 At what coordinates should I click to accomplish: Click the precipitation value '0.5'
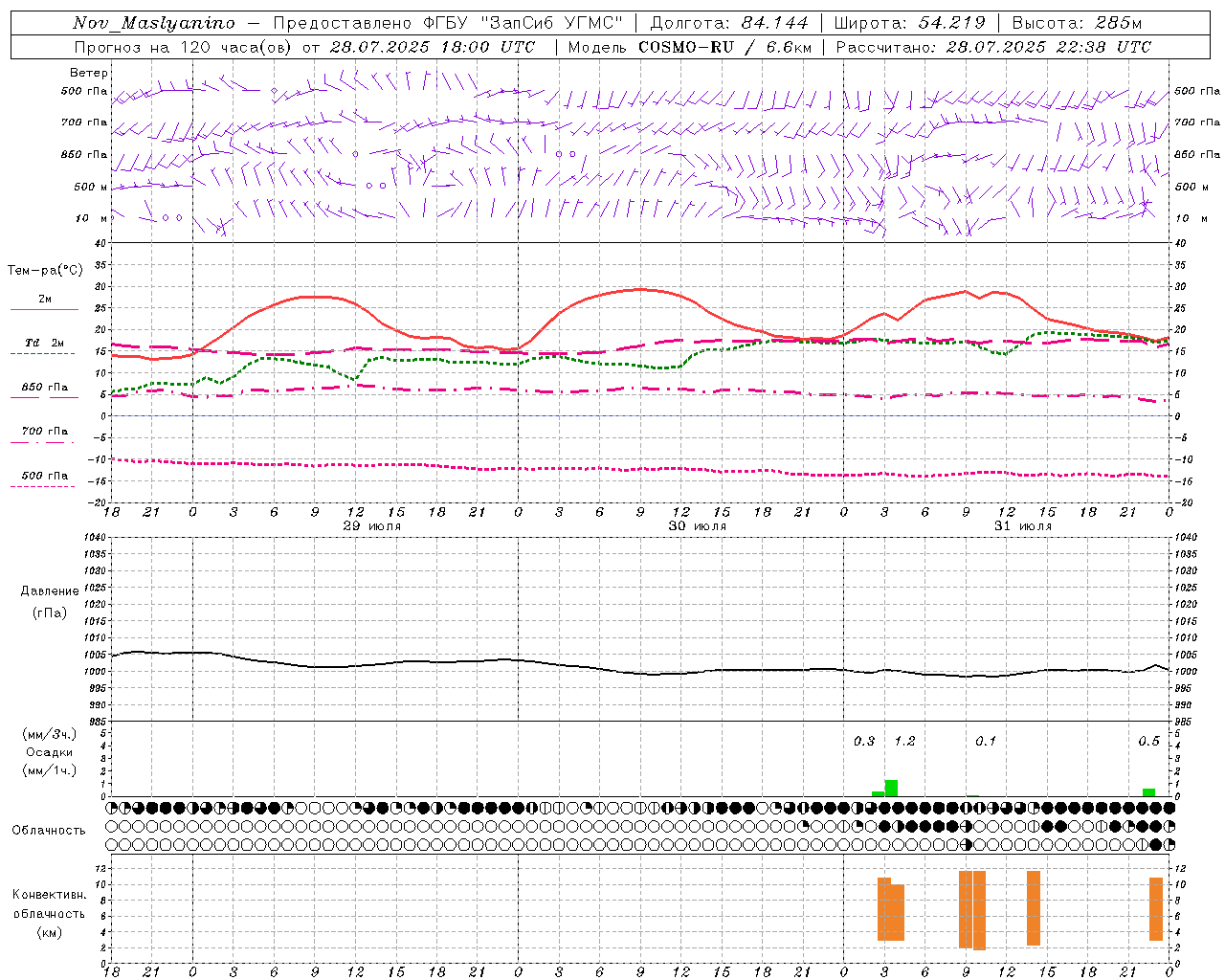point(1148,741)
